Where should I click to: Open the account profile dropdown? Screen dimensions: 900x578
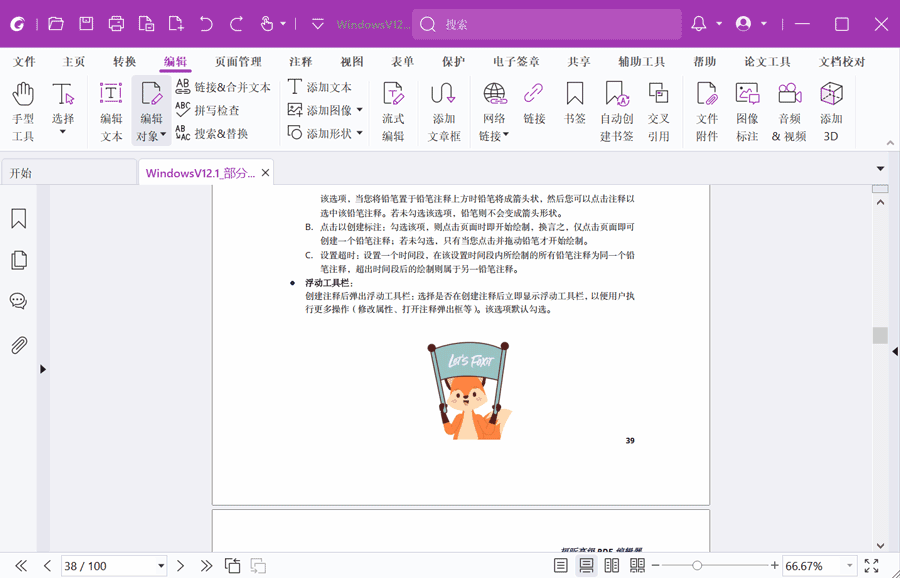(764, 24)
